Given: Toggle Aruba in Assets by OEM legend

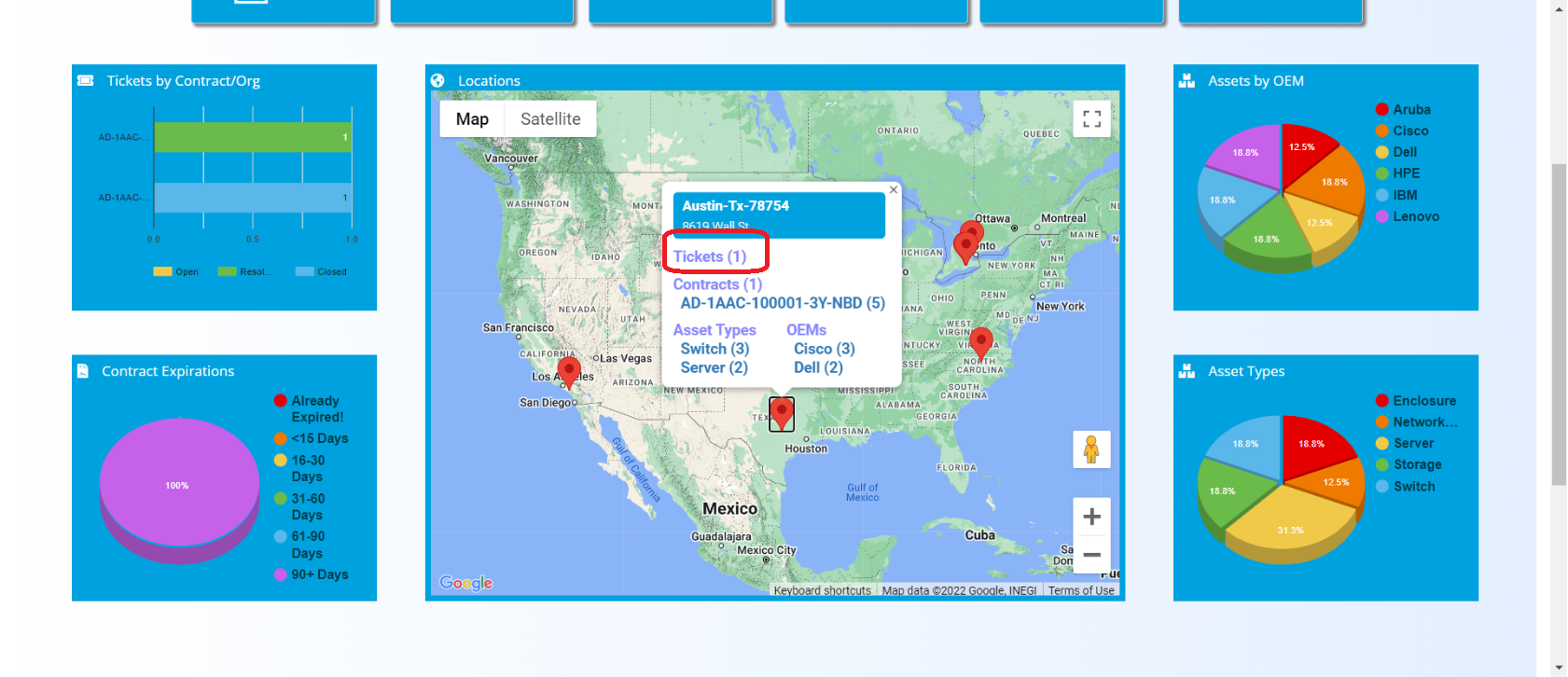Looking at the screenshot, I should point(1402,110).
